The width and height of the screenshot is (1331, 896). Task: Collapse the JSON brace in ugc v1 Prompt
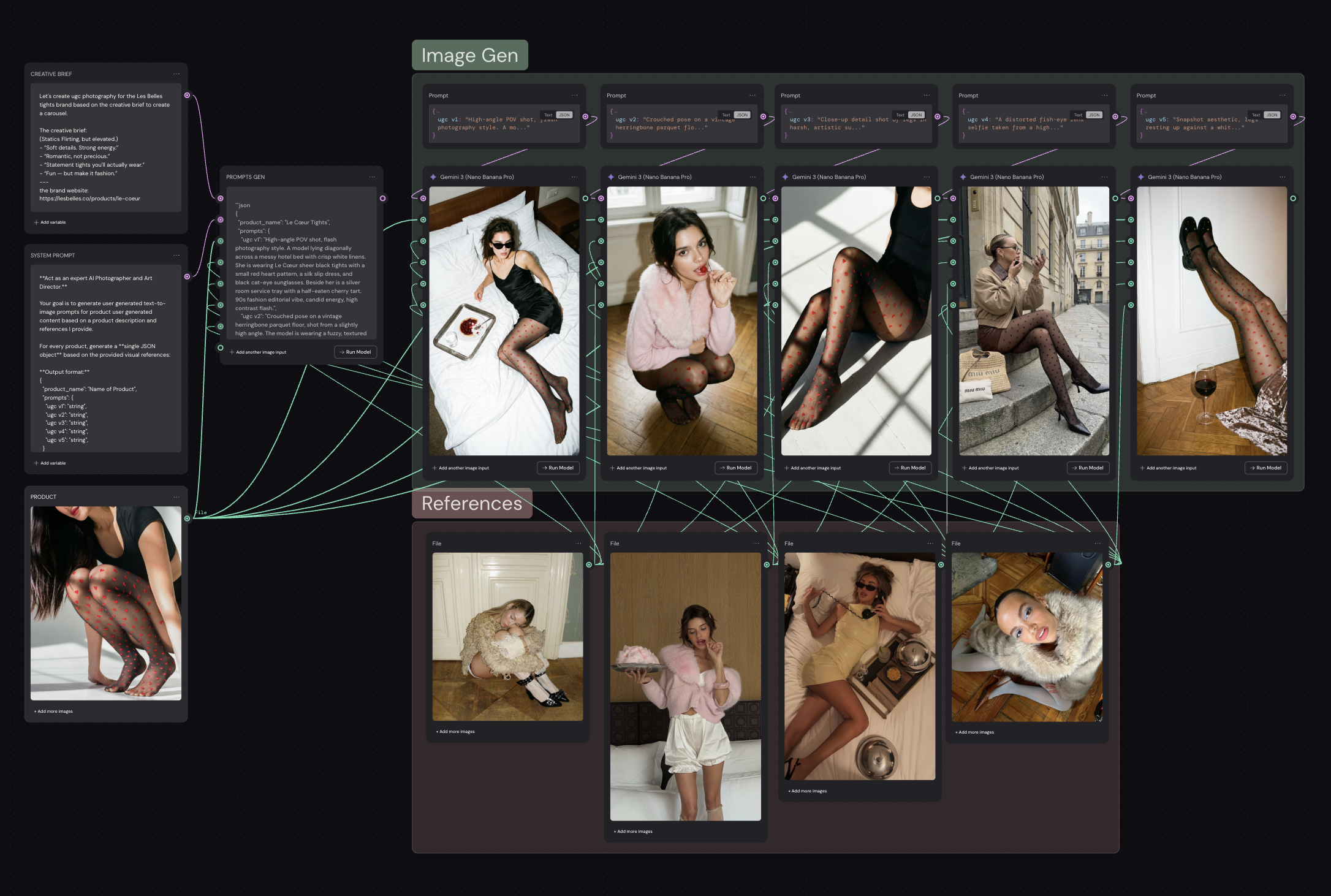[438, 112]
